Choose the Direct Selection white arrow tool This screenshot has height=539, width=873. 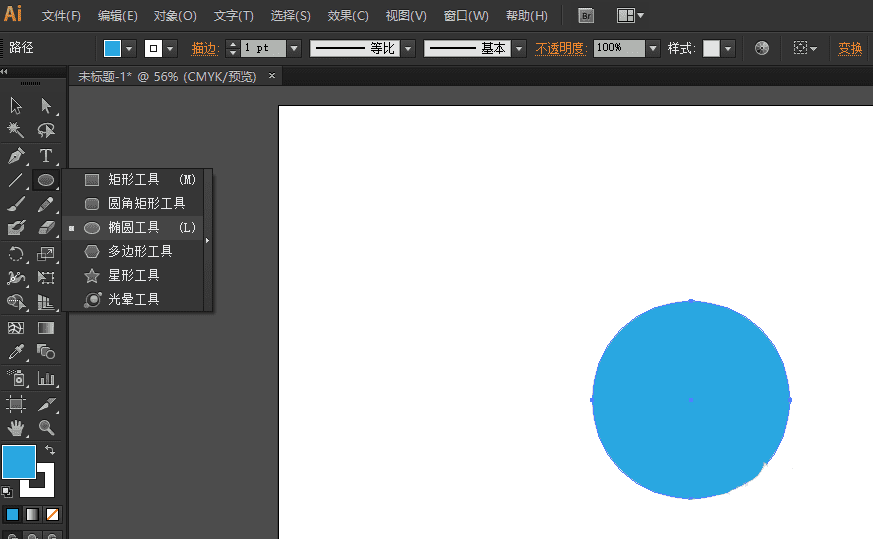pyautogui.click(x=46, y=105)
